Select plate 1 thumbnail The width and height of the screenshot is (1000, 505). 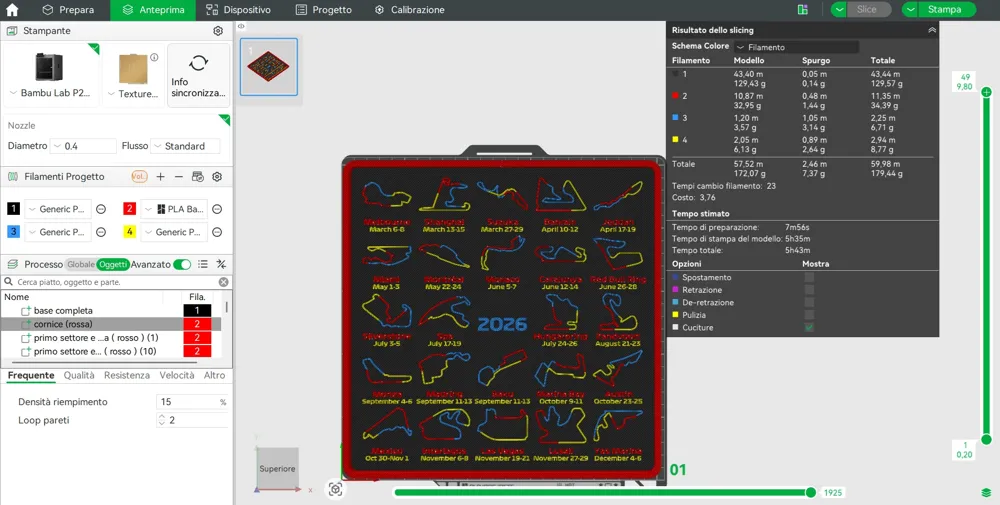[x=268, y=67]
